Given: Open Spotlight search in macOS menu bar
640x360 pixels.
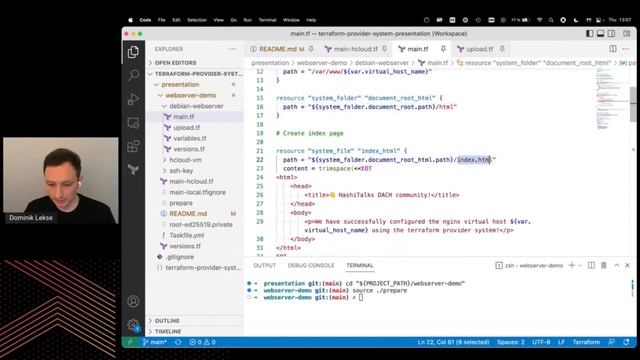Looking at the screenshot, I should pyautogui.click(x=551, y=20).
